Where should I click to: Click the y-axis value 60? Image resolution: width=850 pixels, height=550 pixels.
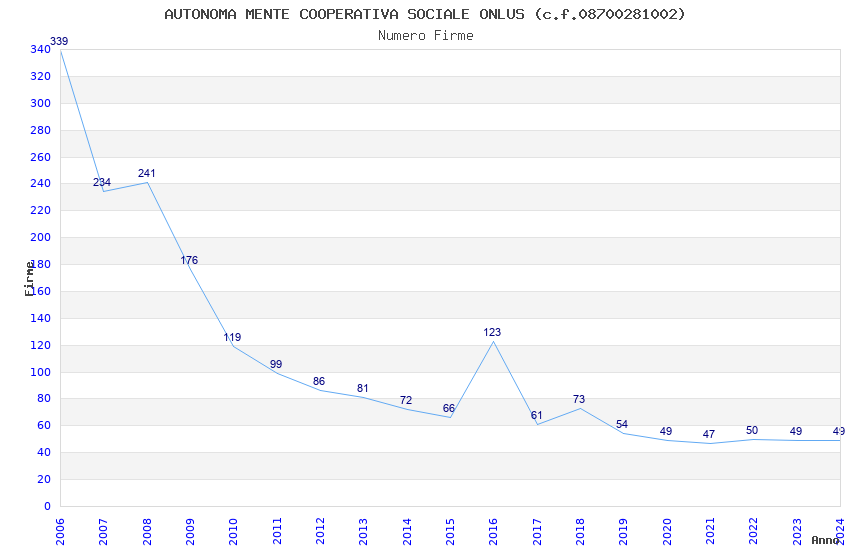pyautogui.click(x=44, y=426)
